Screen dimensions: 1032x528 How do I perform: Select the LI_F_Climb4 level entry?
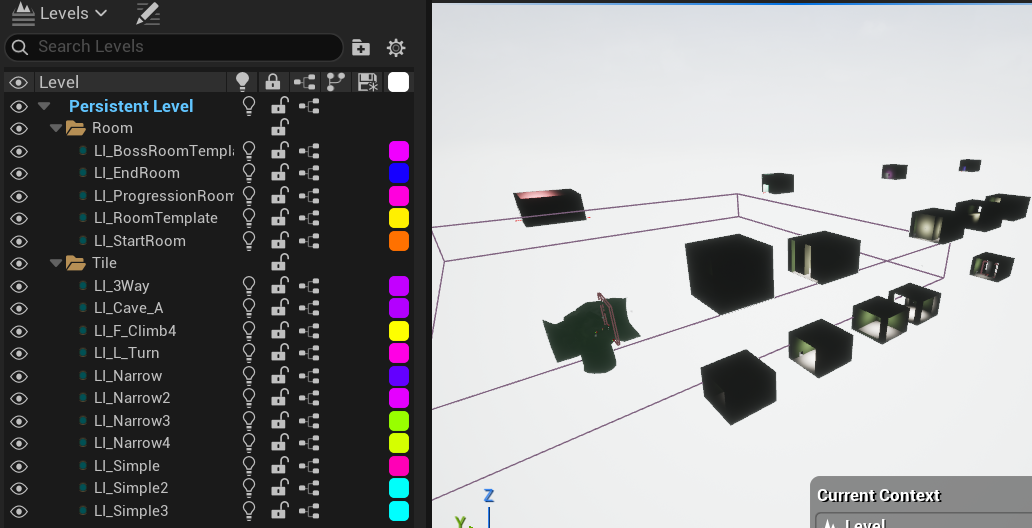click(134, 331)
